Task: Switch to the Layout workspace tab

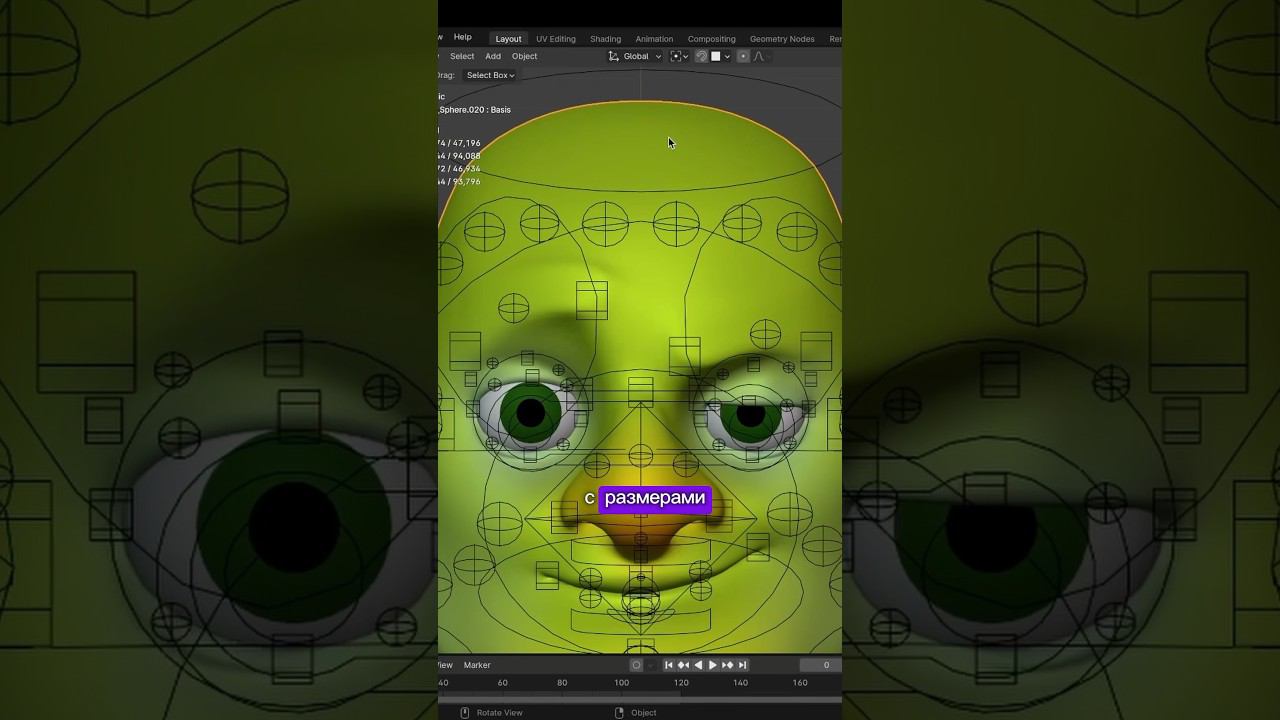Action: [x=508, y=39]
